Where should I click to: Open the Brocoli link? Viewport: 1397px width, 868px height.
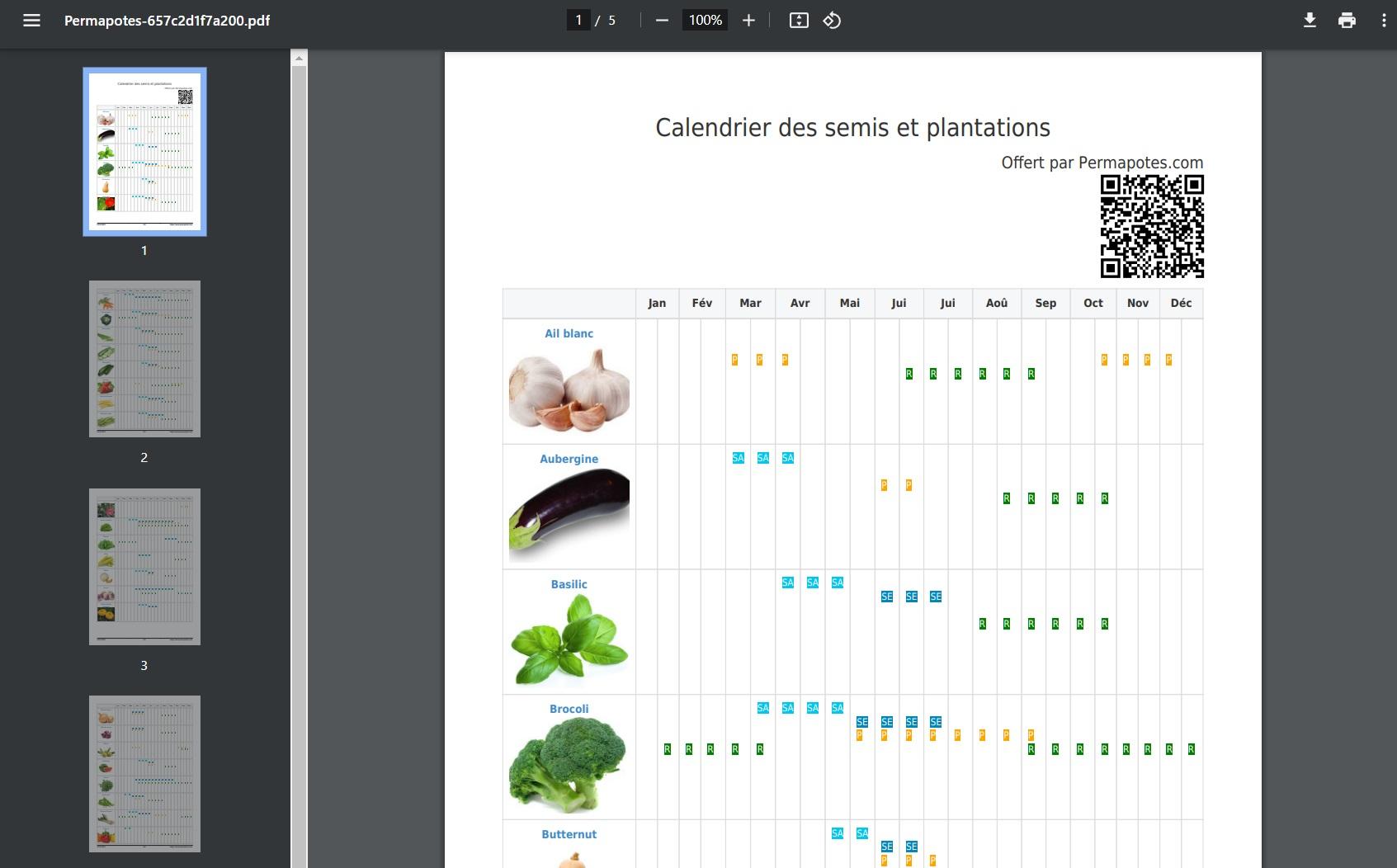point(569,709)
